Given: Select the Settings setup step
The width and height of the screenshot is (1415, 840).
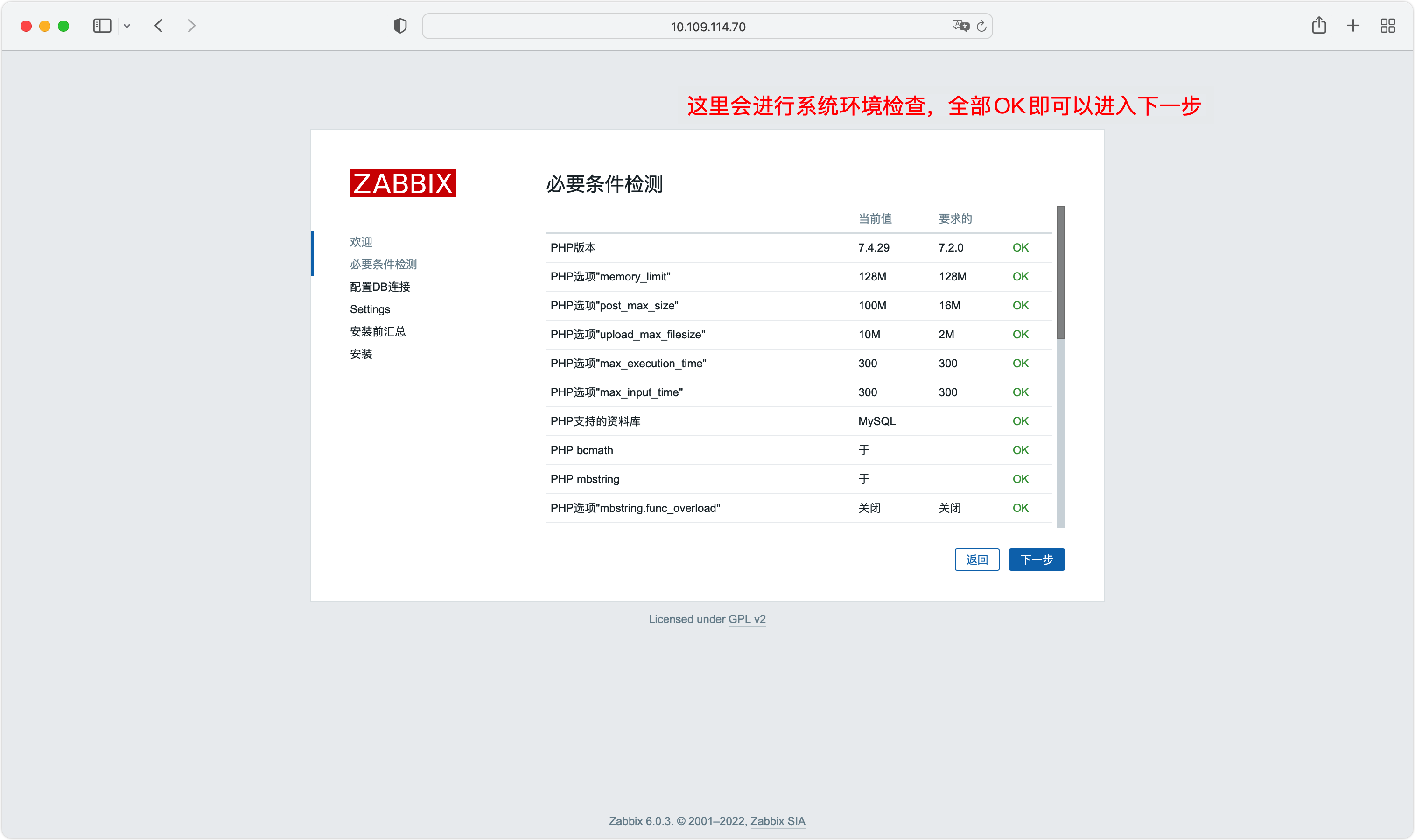Looking at the screenshot, I should [370, 309].
